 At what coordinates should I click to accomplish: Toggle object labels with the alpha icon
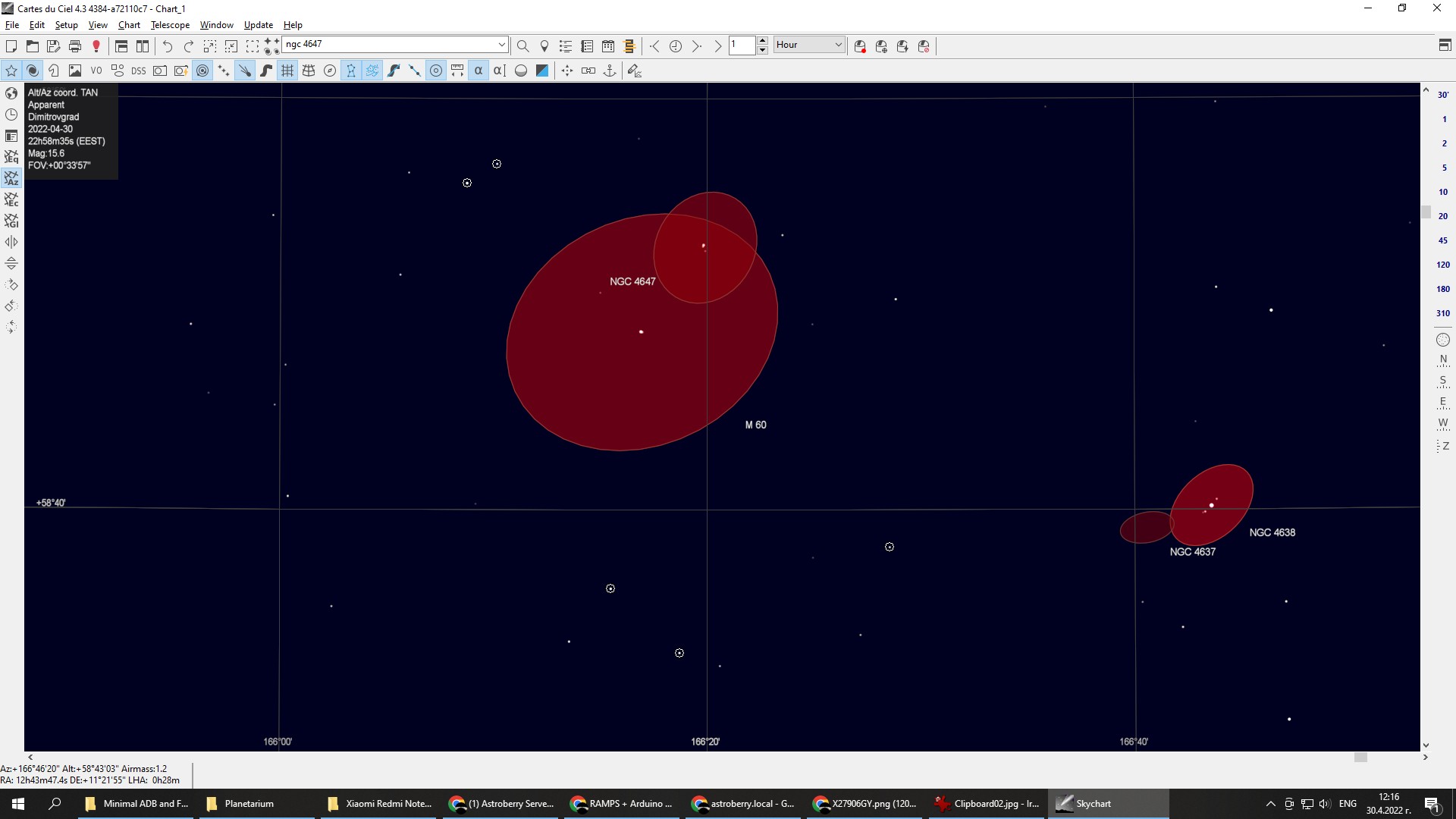tap(479, 71)
